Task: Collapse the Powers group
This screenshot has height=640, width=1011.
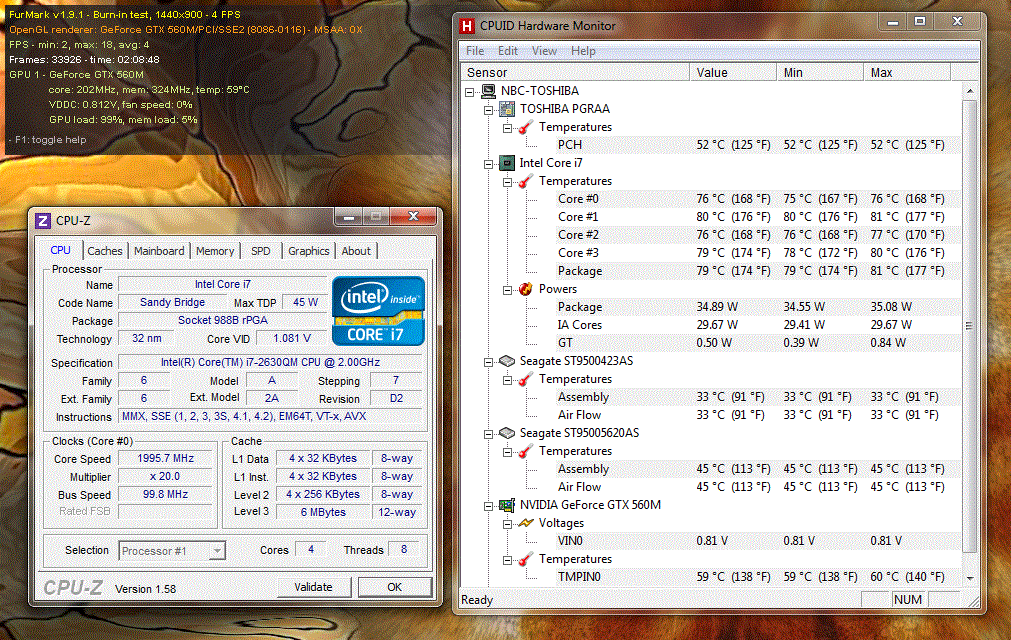Action: click(507, 290)
